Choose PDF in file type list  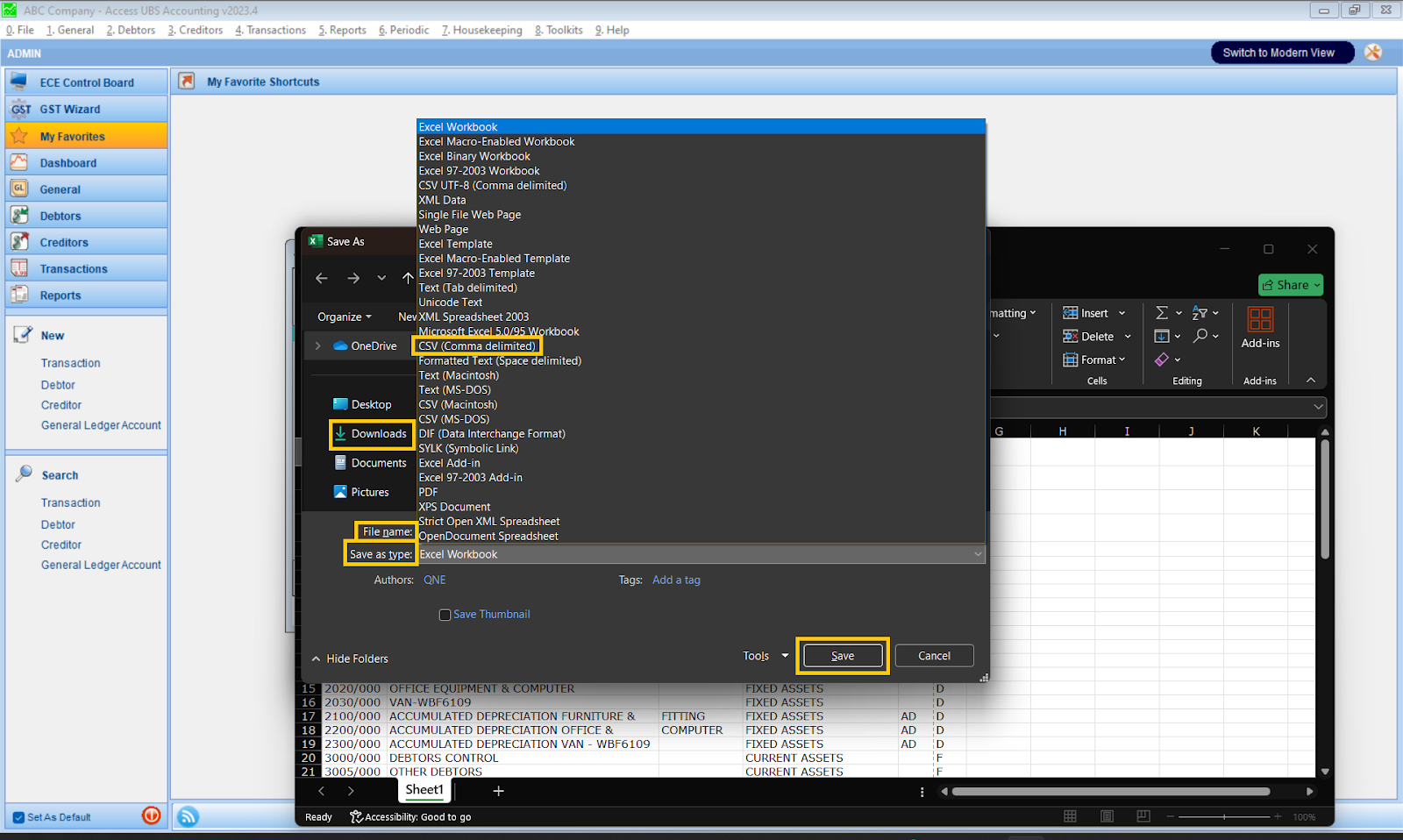click(x=428, y=492)
